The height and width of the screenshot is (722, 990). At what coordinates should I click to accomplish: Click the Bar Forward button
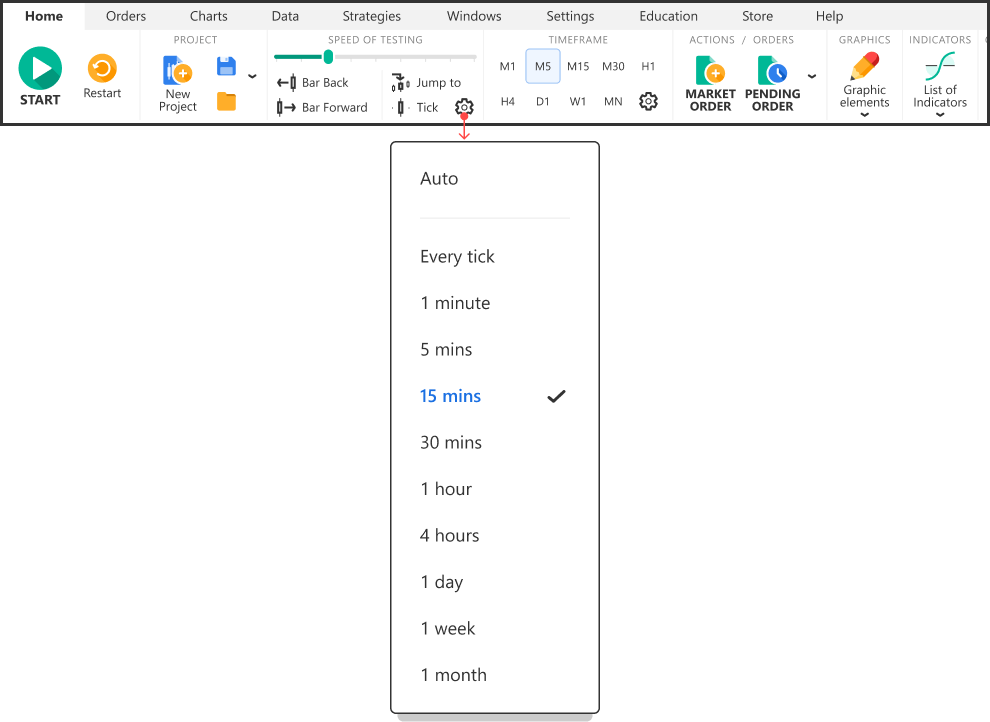322,107
